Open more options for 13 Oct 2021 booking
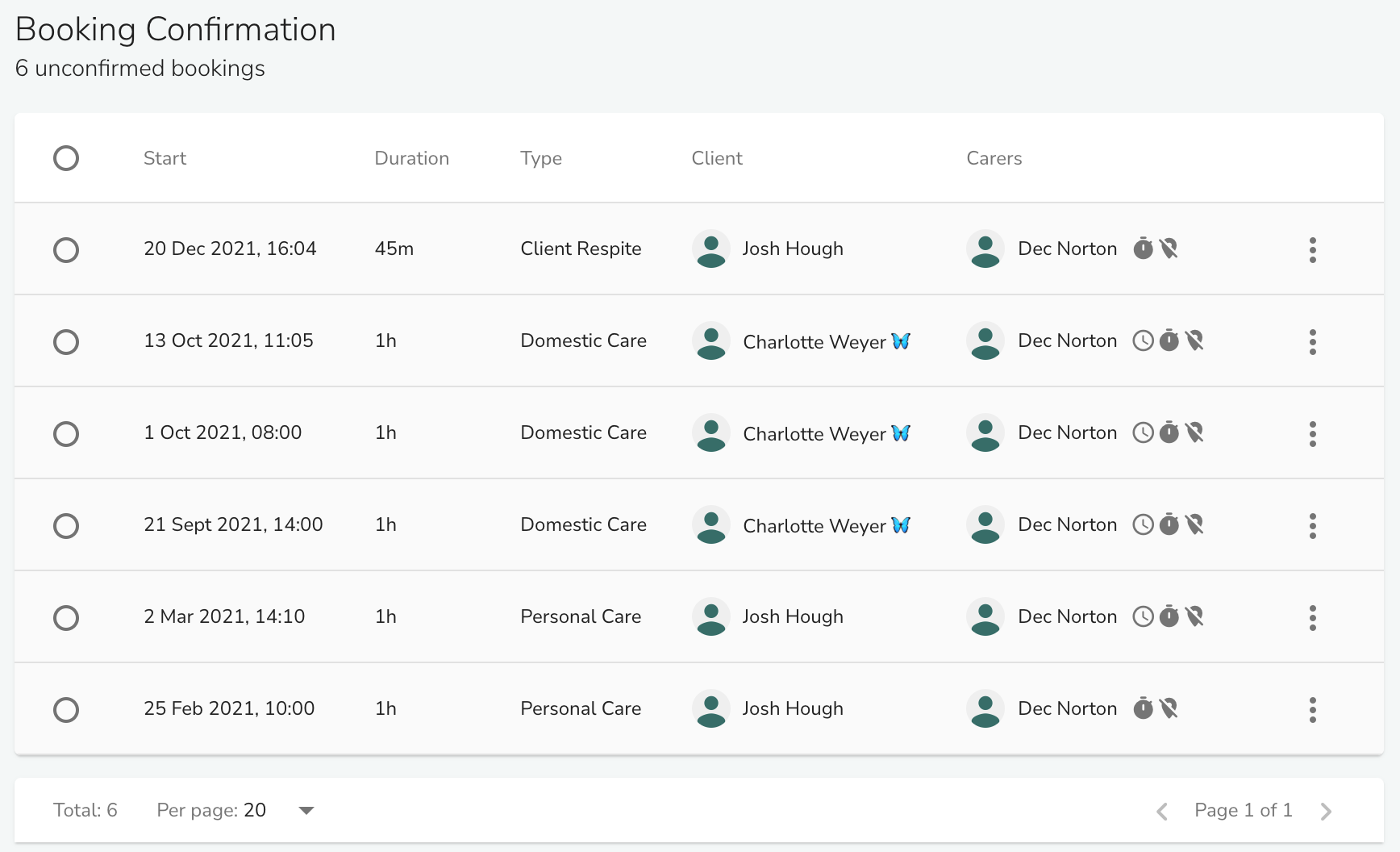 click(1313, 342)
